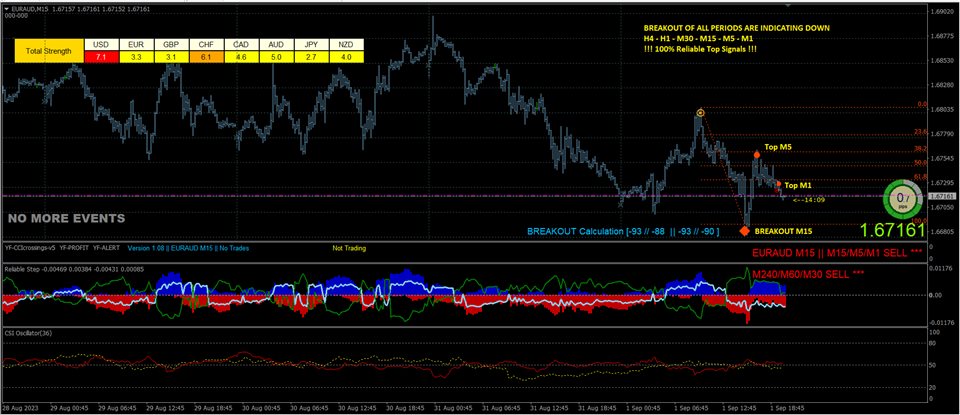Select the 5.0 AUD strength value
Screen dimensions: 960x415
pos(276,57)
